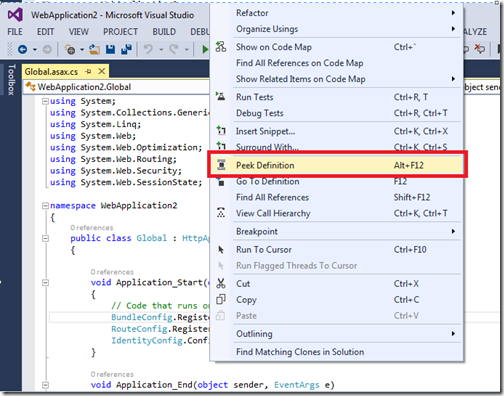504x396 pixels.
Task: Open the Toolbox side panel
Action: point(11,80)
